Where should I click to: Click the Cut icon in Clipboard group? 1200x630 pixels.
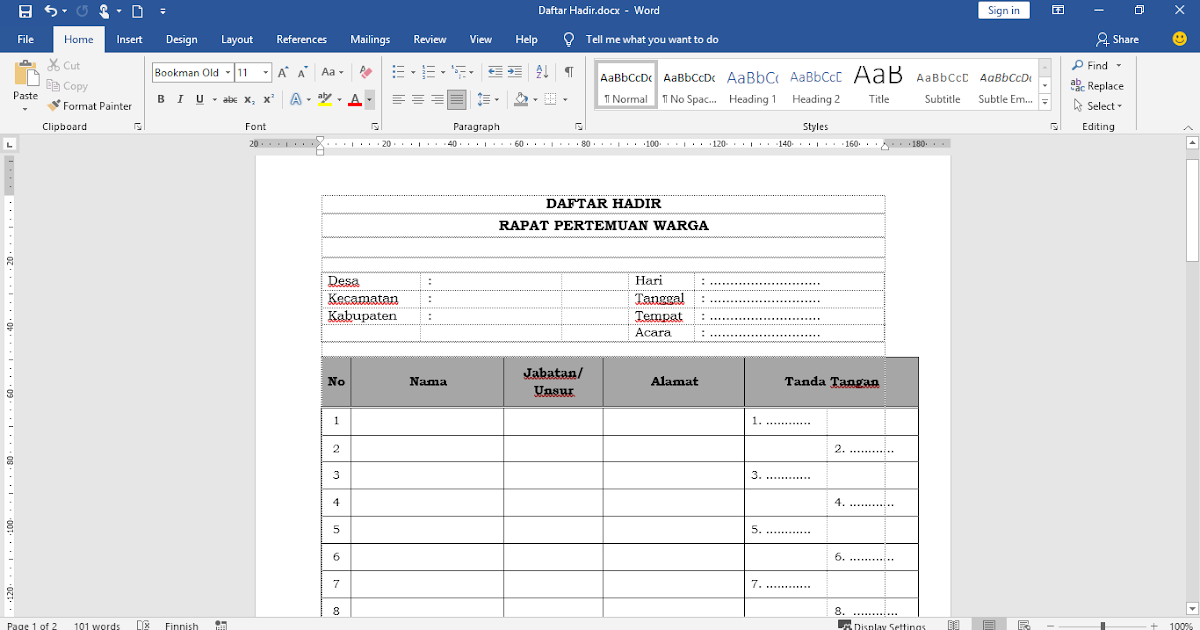(56, 64)
